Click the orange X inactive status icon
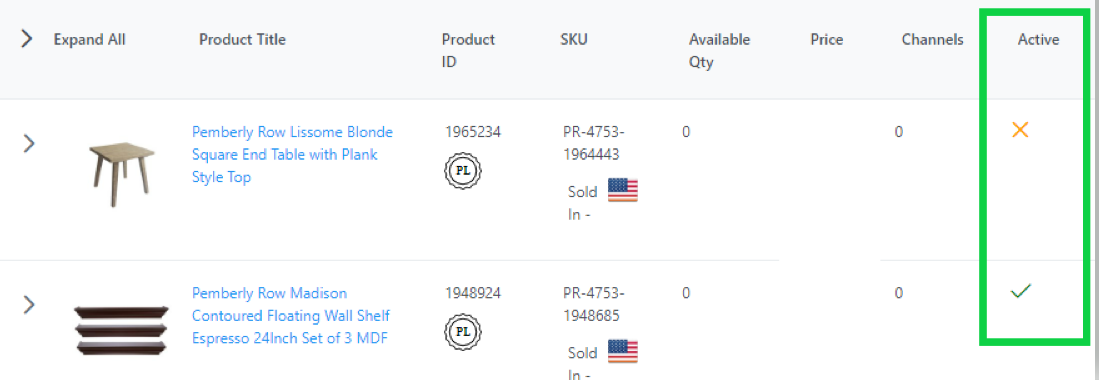 [1020, 129]
